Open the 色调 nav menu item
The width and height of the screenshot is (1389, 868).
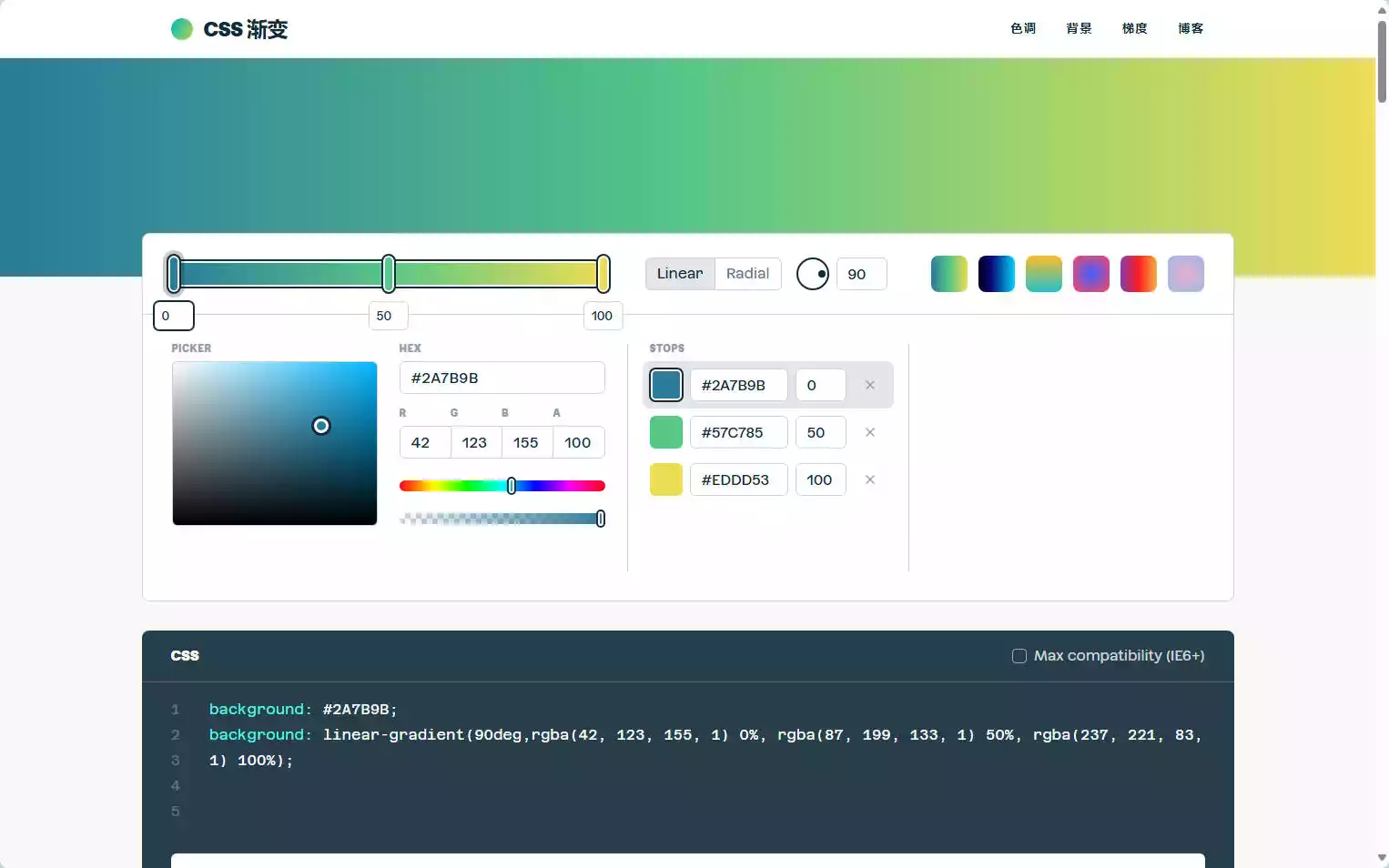(1023, 28)
